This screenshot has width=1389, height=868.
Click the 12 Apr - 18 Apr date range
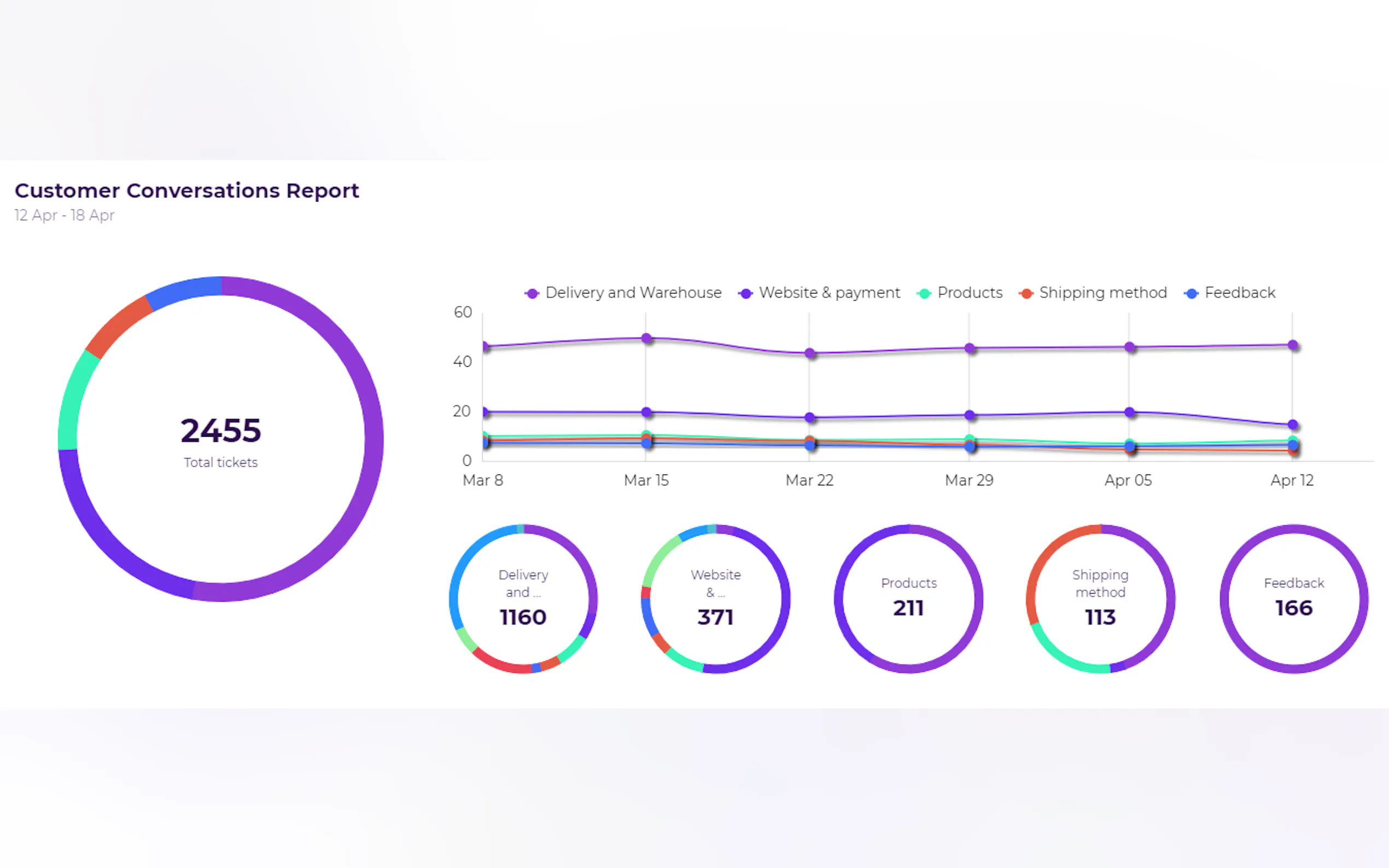[x=65, y=215]
